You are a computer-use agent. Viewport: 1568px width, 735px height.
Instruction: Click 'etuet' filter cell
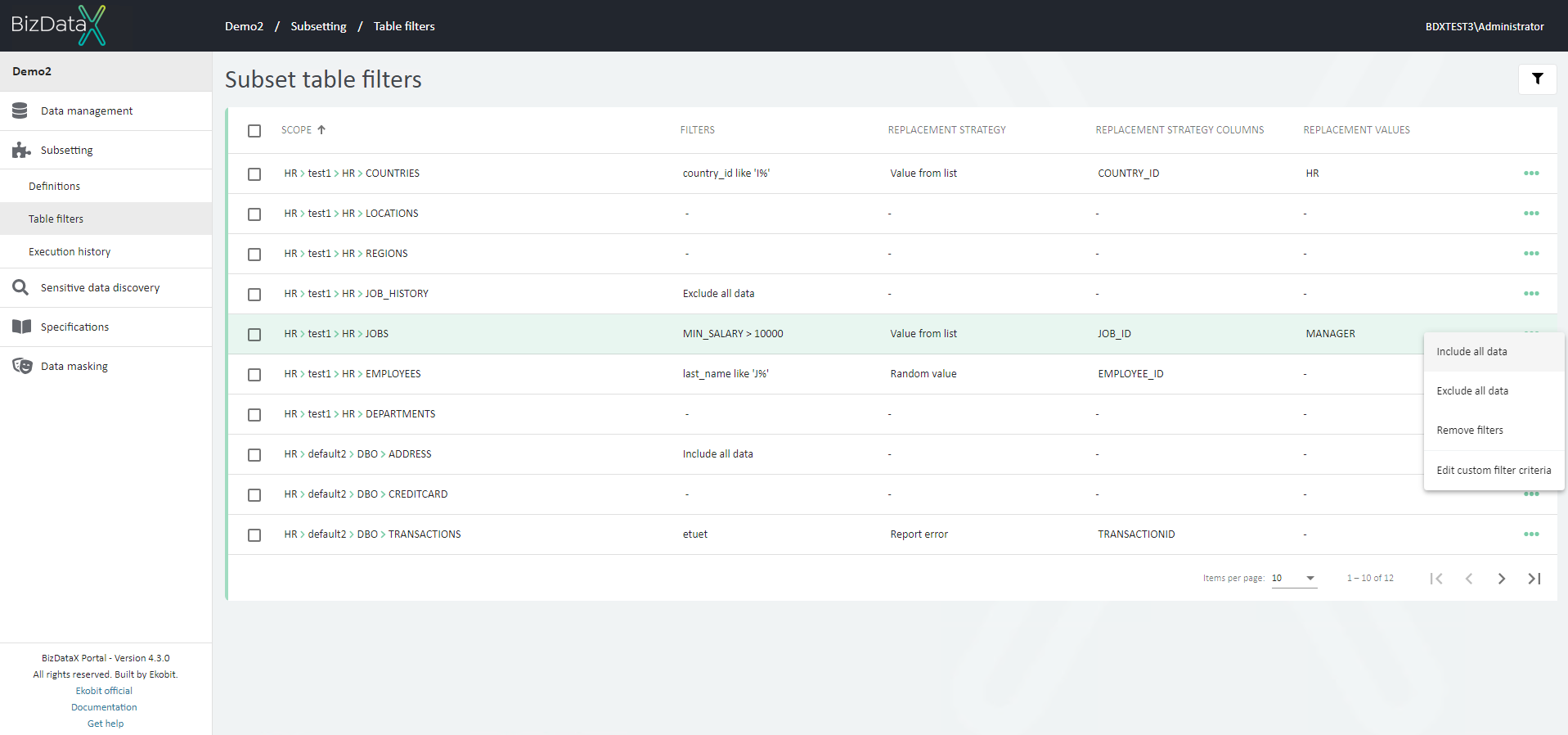coord(695,534)
